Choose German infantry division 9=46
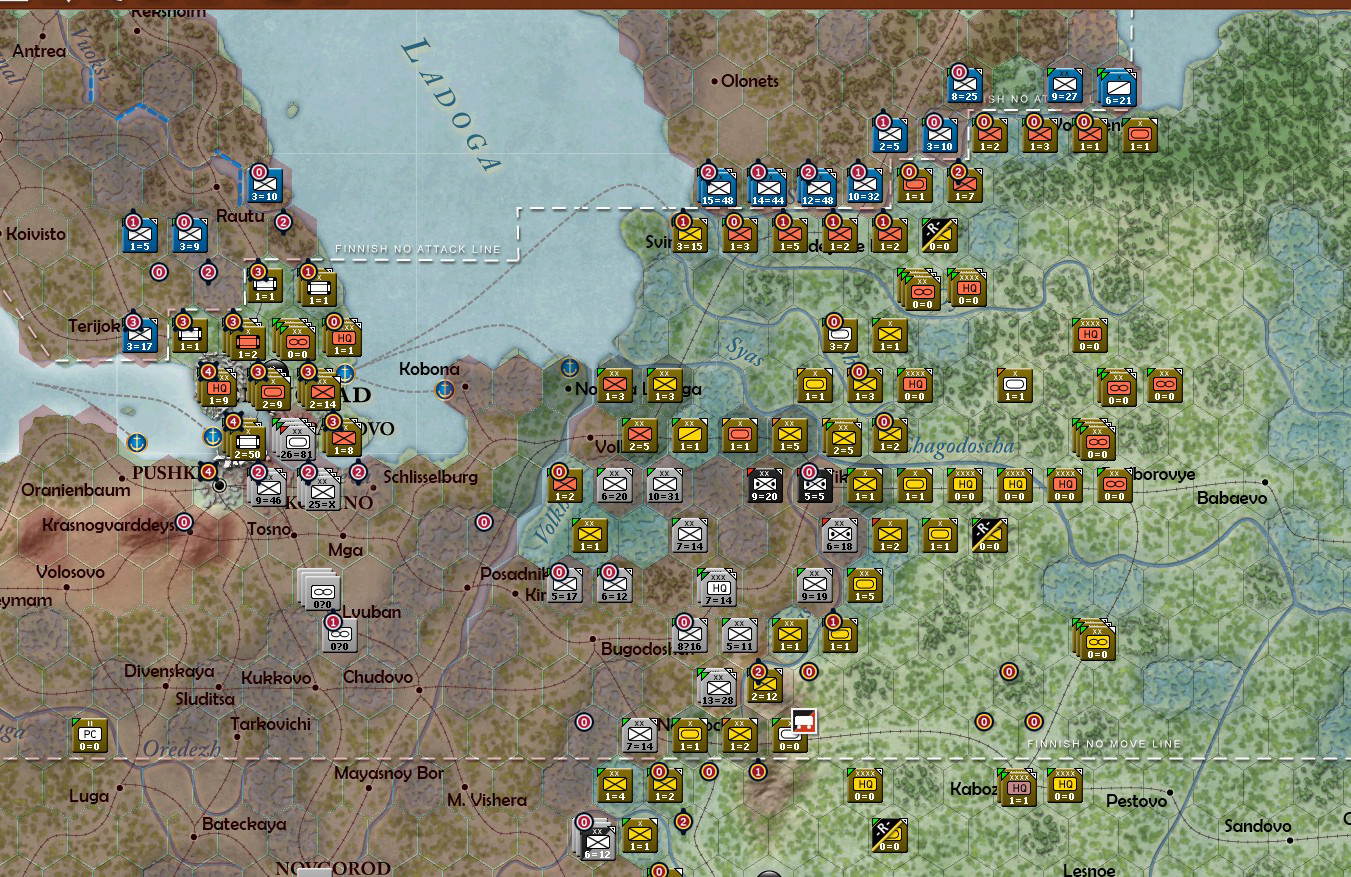This screenshot has height=877, width=1351. pos(267,487)
